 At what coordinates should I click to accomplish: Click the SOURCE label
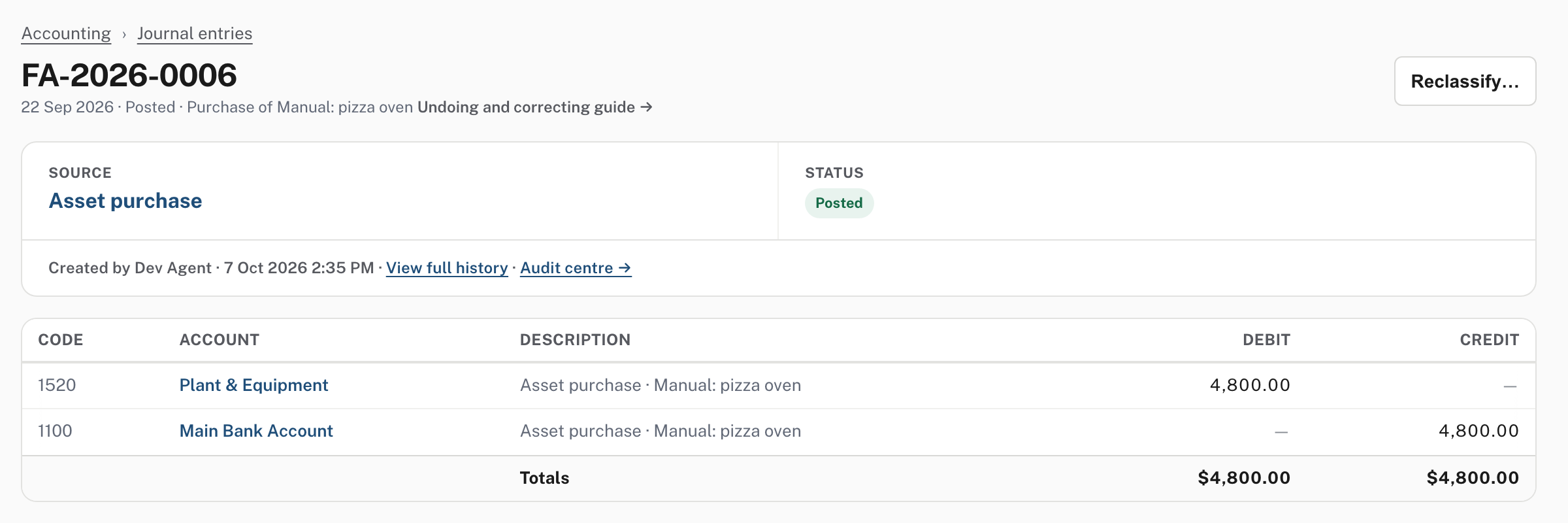pos(80,173)
